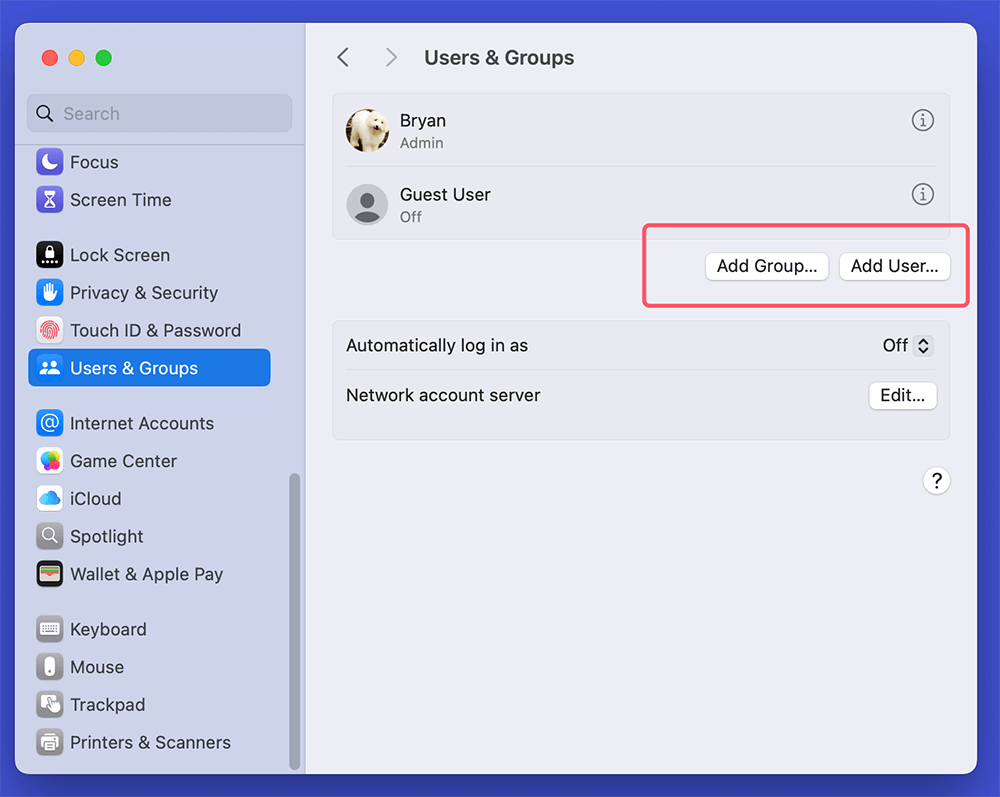Select the Wallet & Apple Pay icon
This screenshot has height=797, width=1000.
coord(49,574)
